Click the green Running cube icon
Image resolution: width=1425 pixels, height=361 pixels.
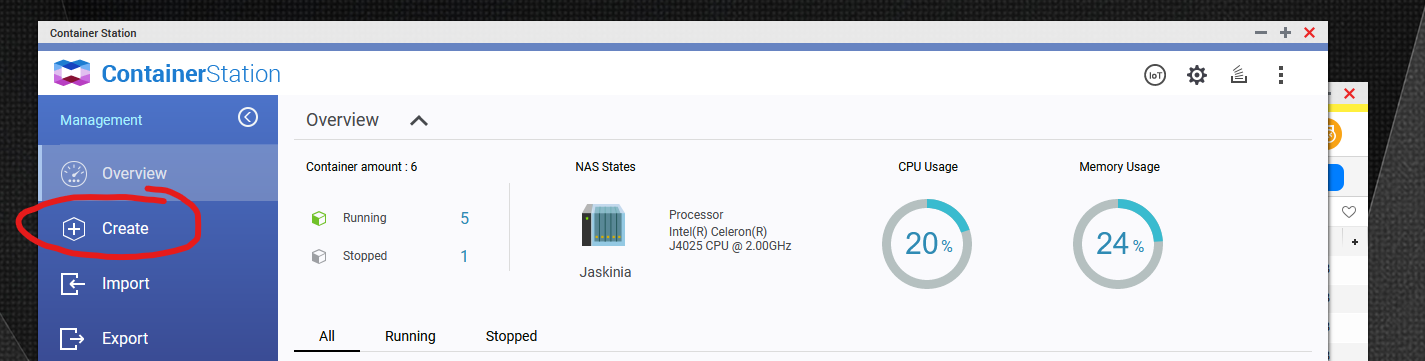(x=319, y=218)
